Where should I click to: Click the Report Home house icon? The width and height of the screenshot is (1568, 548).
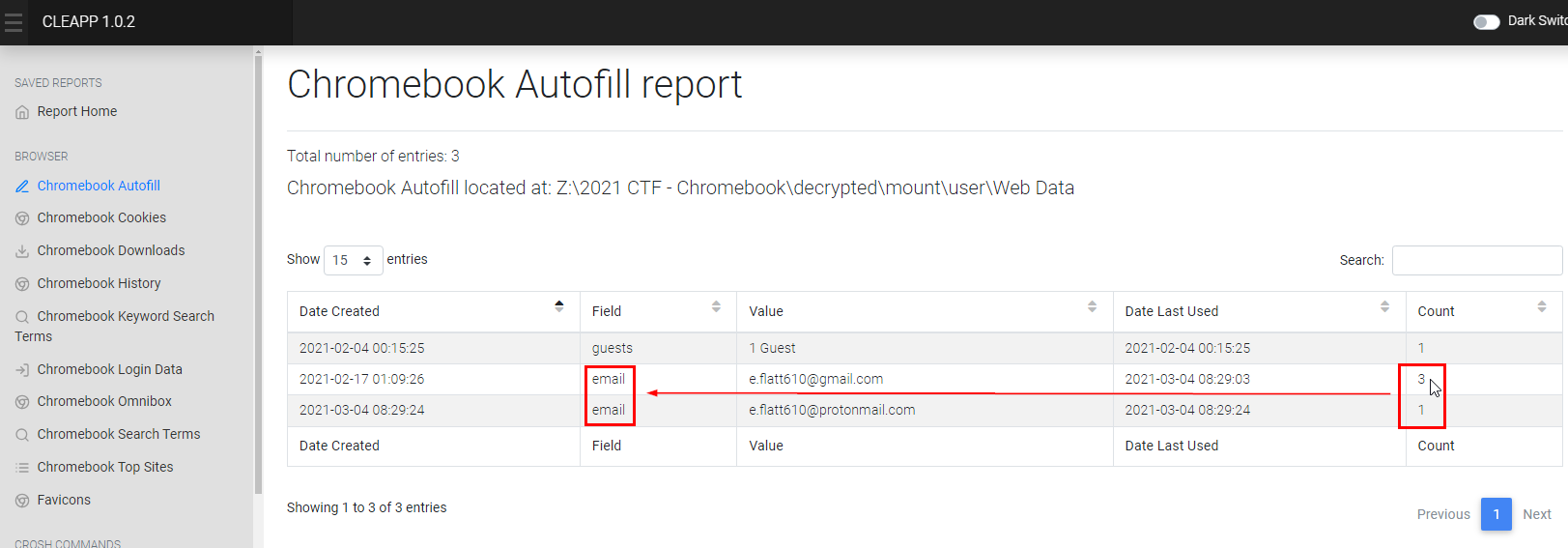[22, 112]
